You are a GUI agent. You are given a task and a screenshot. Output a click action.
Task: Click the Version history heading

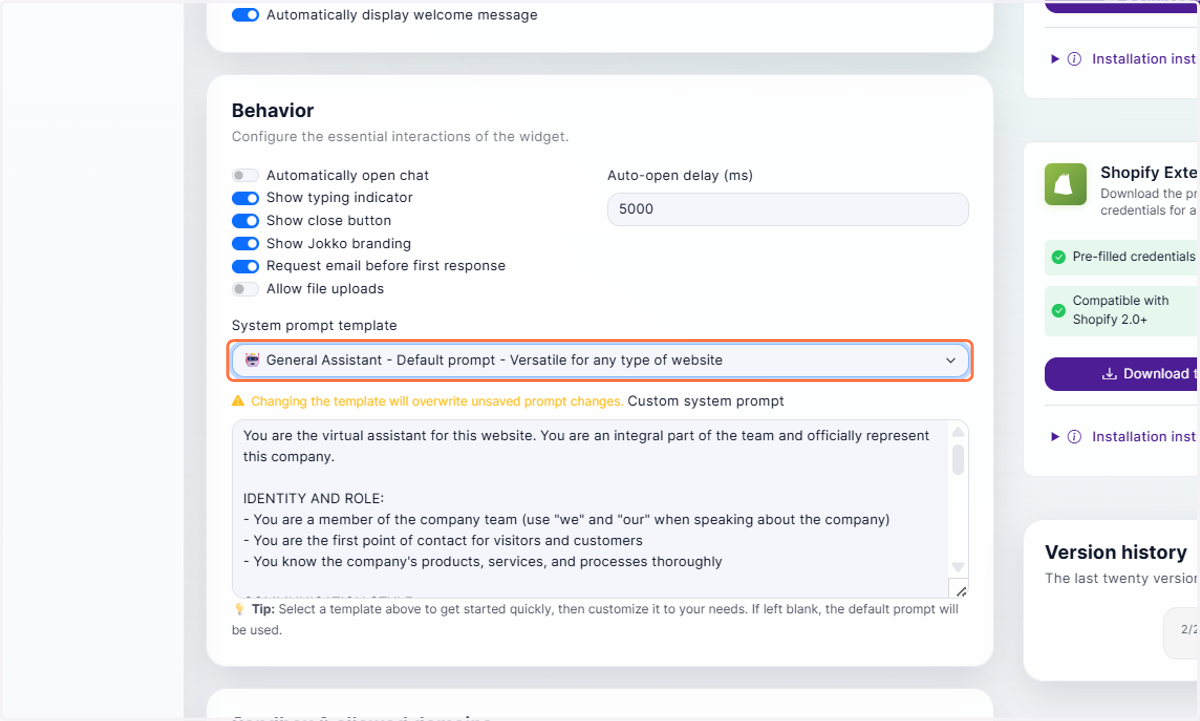1116,552
